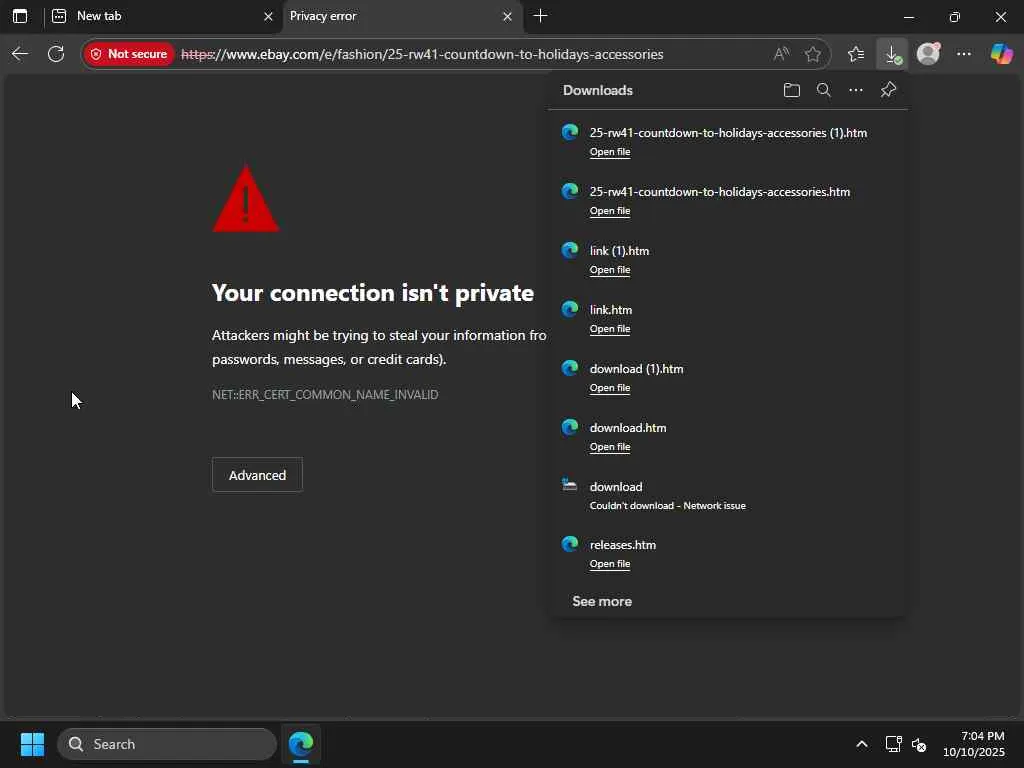This screenshot has height=768, width=1024.
Task: Close the Privacy error tab
Action: pos(507,16)
